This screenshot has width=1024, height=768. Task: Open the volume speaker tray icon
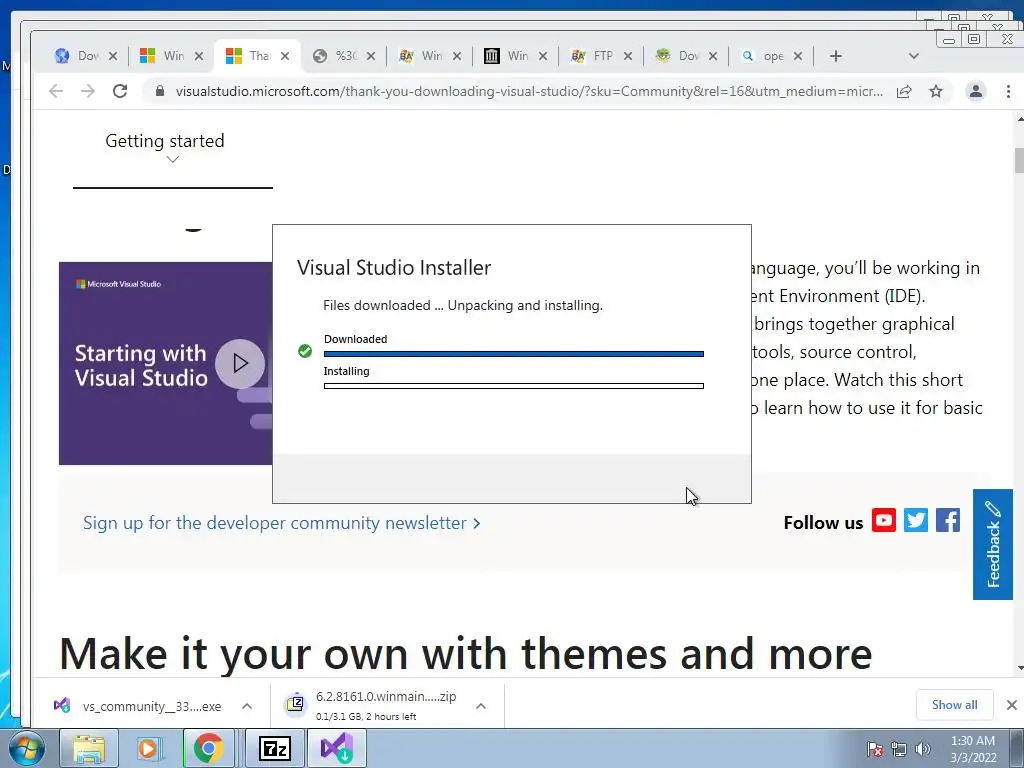tap(923, 749)
